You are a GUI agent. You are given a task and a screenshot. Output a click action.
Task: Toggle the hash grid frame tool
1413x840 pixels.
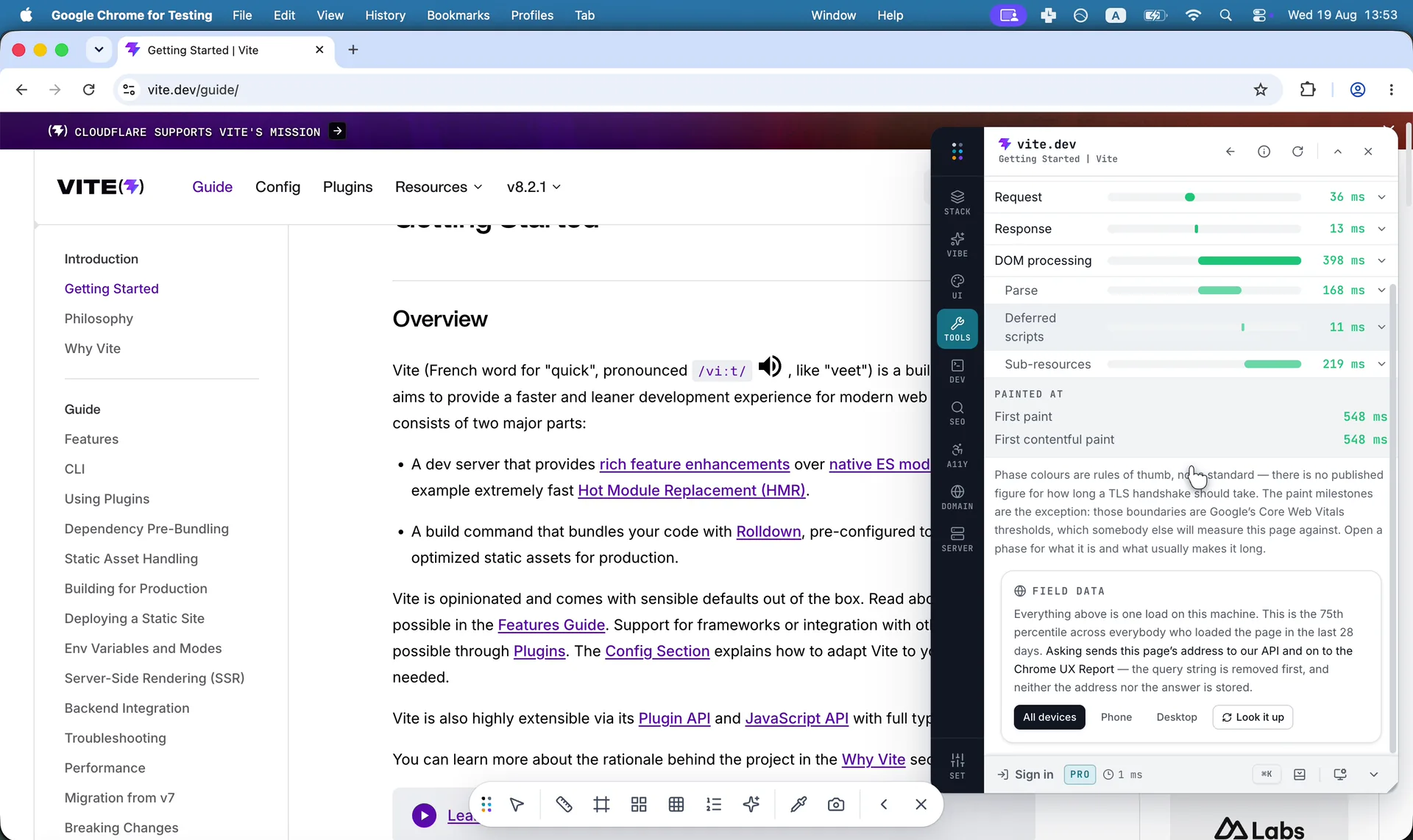[x=601, y=805]
